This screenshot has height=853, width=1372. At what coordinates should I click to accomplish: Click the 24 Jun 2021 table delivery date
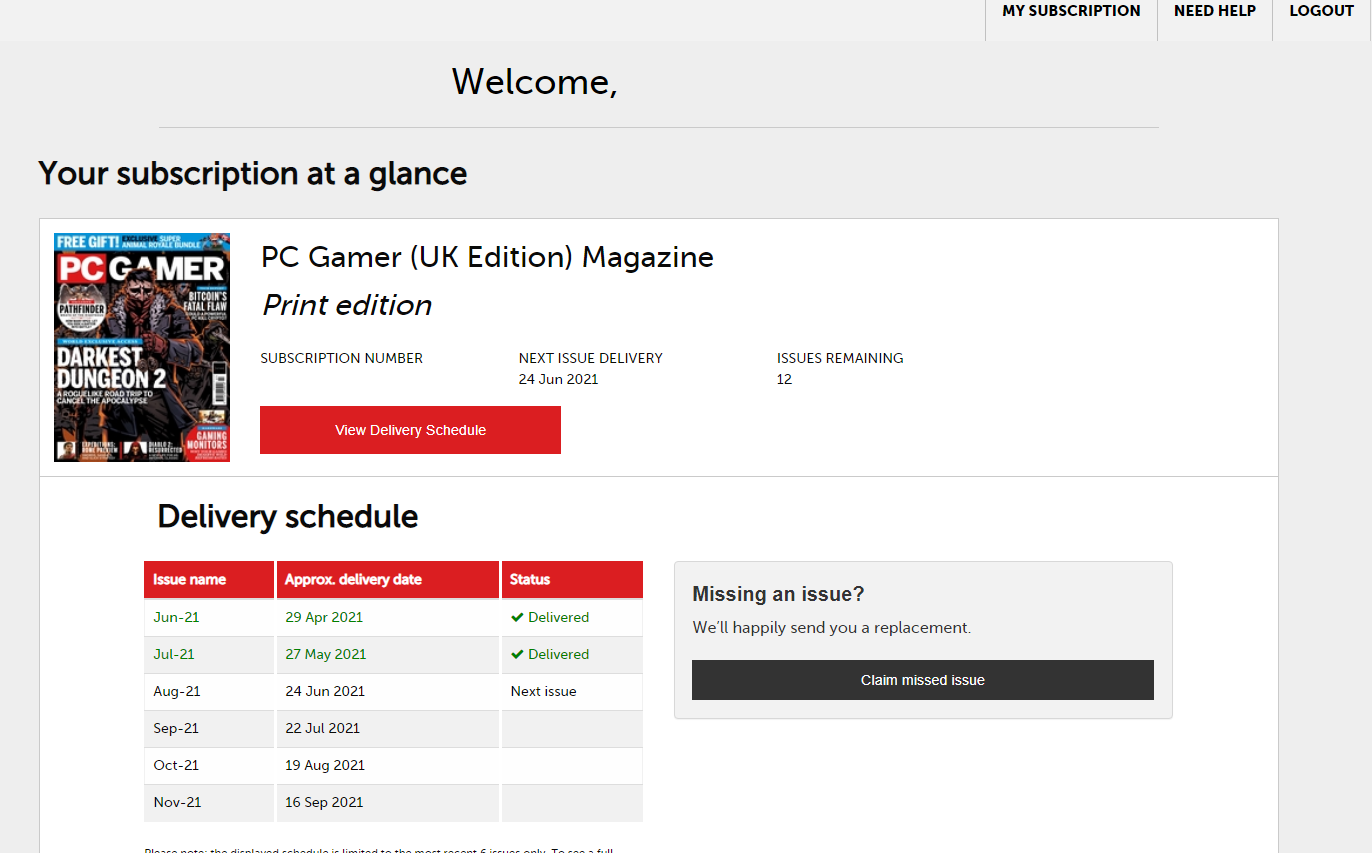325,691
